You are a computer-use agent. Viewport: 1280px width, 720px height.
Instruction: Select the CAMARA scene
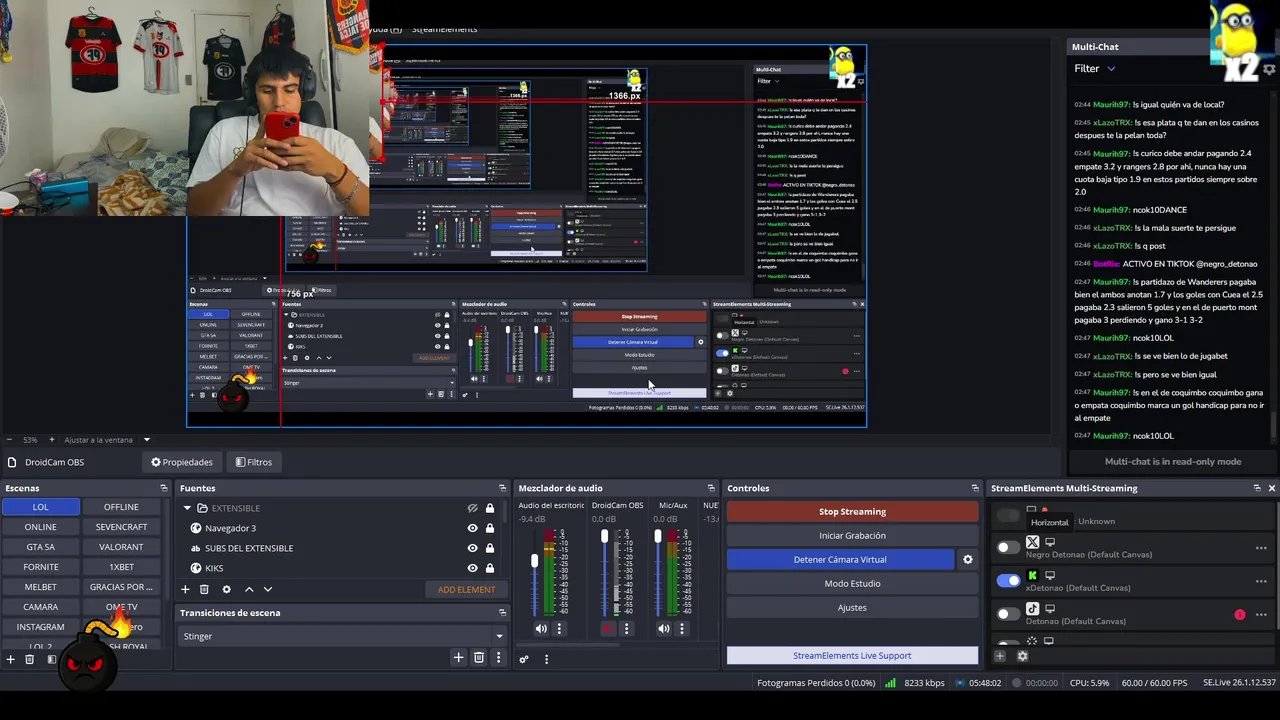[x=40, y=607]
